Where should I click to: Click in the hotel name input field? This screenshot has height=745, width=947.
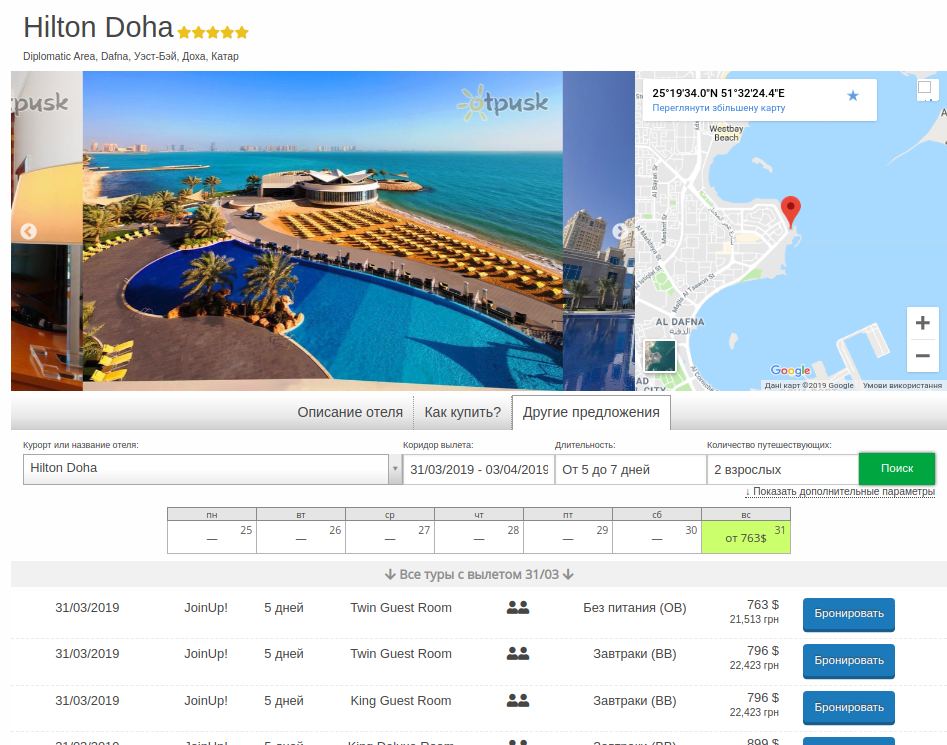click(x=206, y=469)
